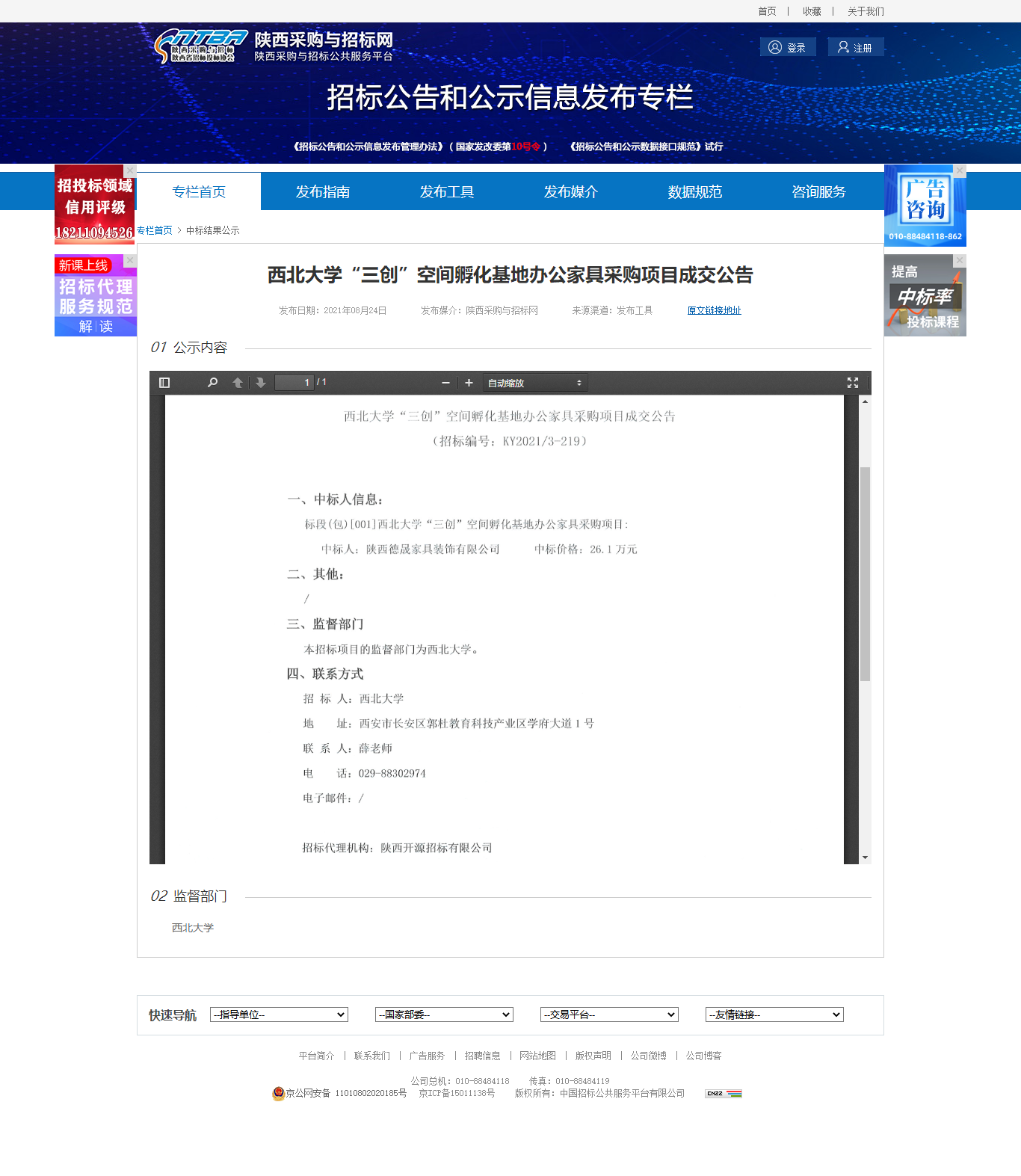Expand the 指导单位 quick navigation dropdown

279,1015
